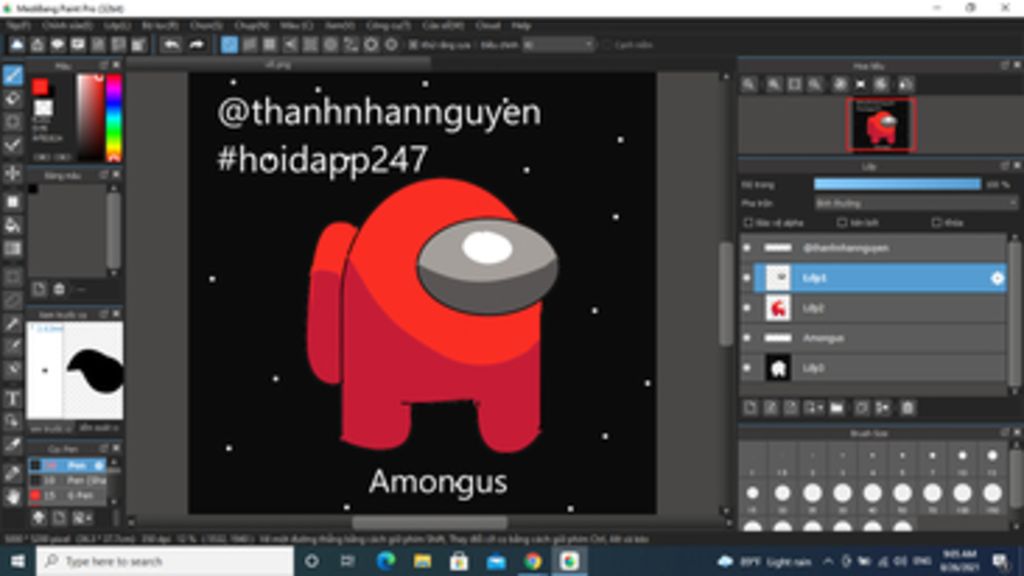Select the Dot tool below Eraser
The image size is (1024, 576).
click(12, 122)
